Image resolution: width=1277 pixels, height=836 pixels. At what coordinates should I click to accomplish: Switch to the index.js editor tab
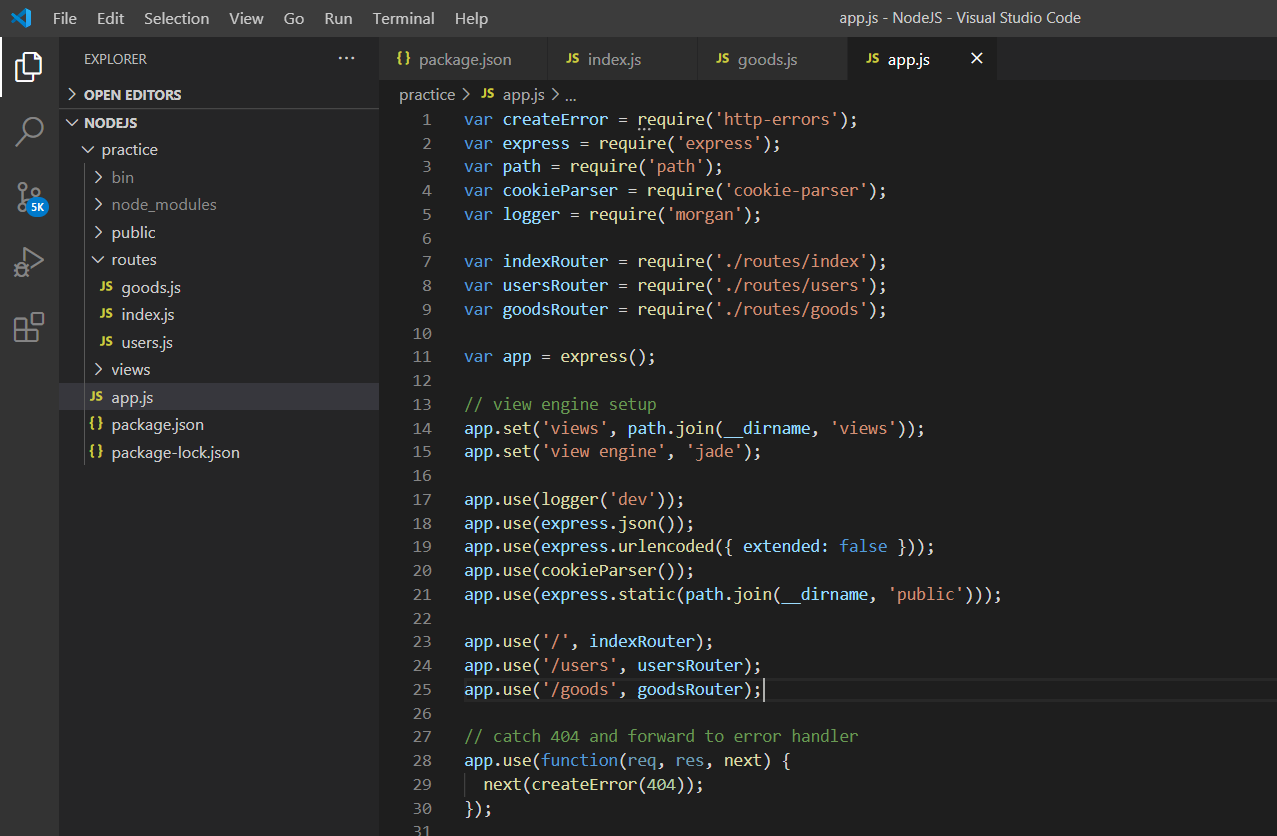point(623,59)
